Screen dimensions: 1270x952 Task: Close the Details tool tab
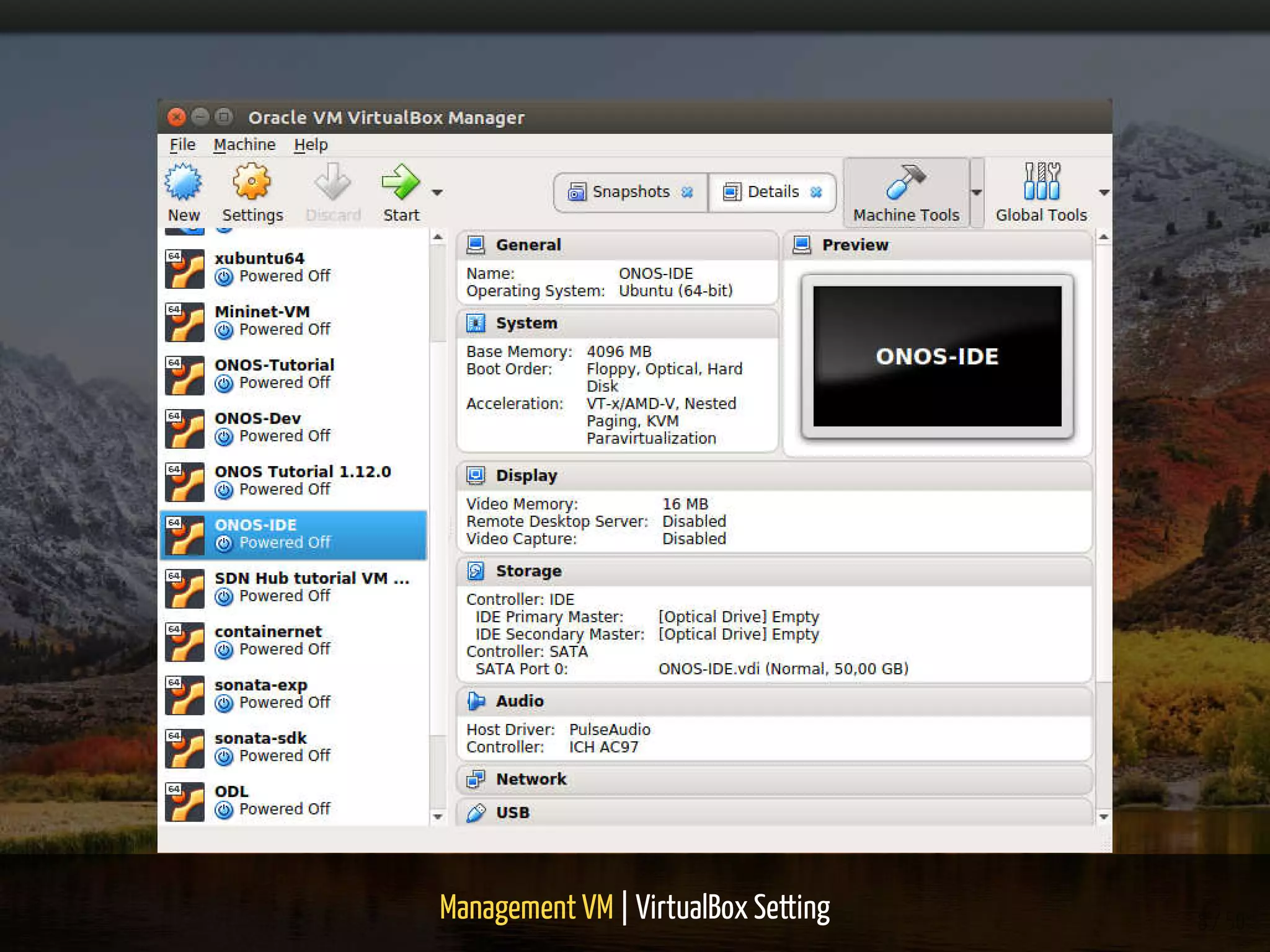(816, 192)
